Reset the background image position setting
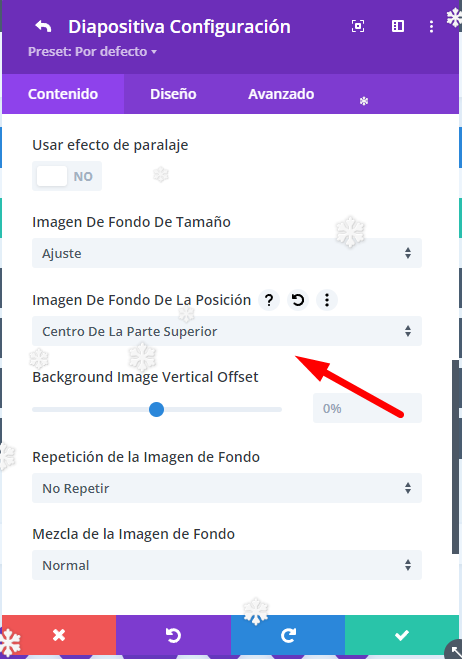This screenshot has width=462, height=659. pos(298,300)
